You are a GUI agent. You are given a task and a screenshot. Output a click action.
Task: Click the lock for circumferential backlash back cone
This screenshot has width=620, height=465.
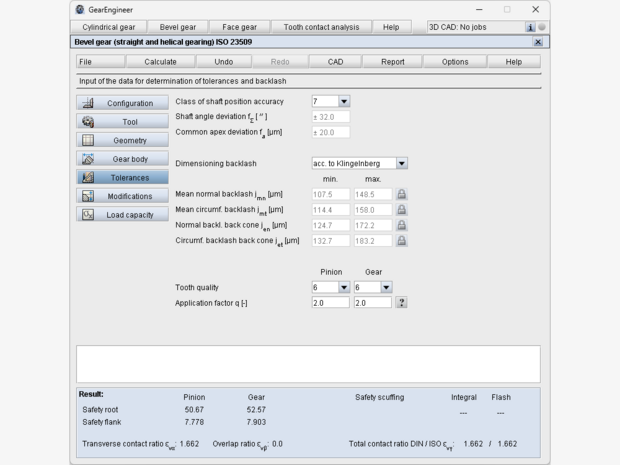pos(402,241)
